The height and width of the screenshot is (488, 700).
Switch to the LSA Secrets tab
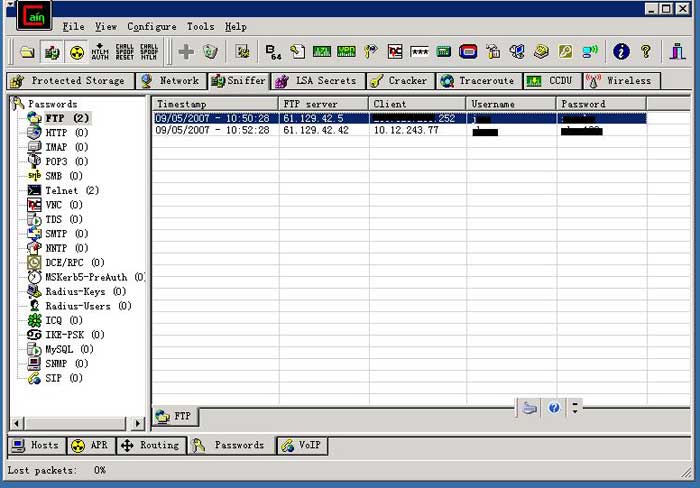point(317,81)
